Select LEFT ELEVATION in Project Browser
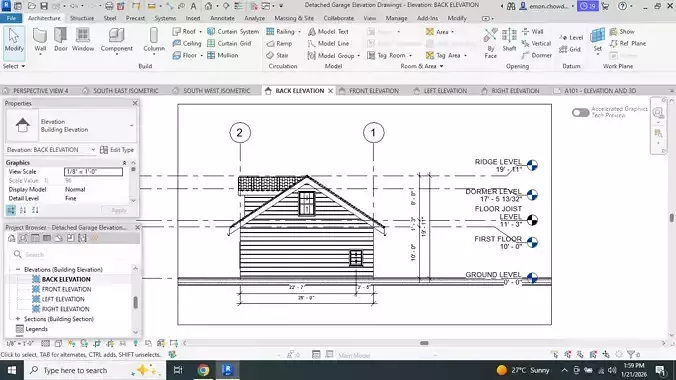Screen dimensions: 676x380 (63, 299)
